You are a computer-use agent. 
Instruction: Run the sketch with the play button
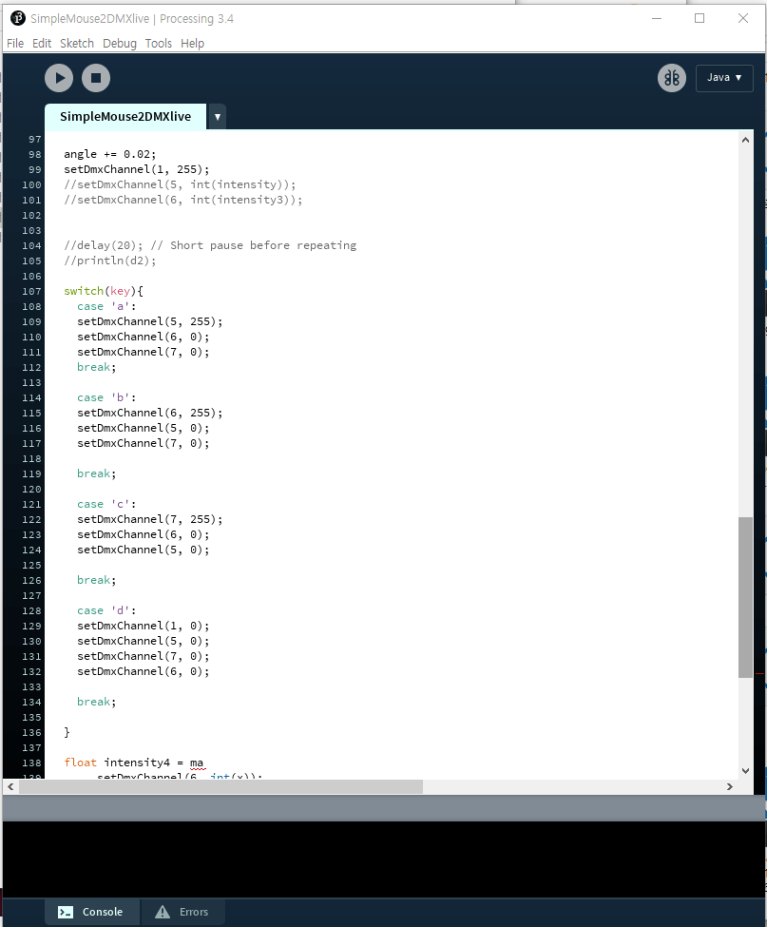(x=59, y=78)
